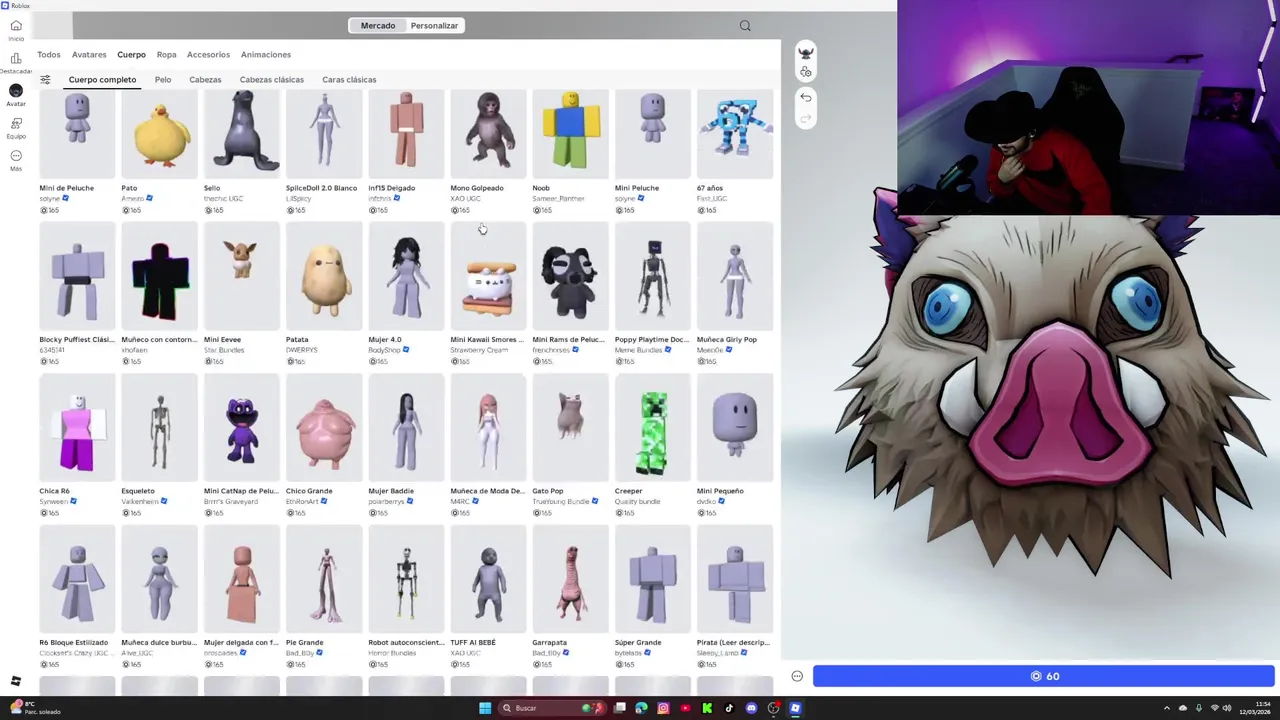Open the filter sliders icon beside Cuerpo completo

click(45, 80)
